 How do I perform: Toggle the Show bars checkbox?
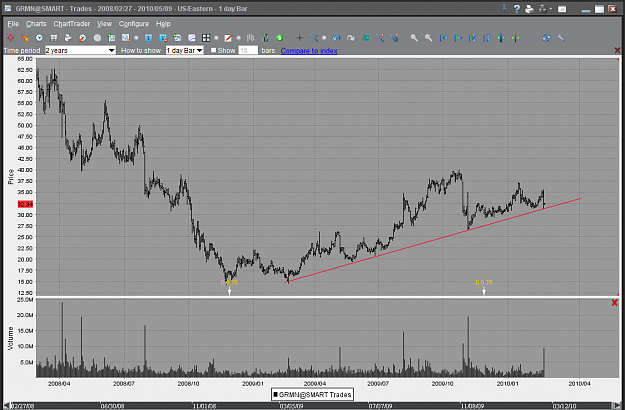(x=213, y=50)
